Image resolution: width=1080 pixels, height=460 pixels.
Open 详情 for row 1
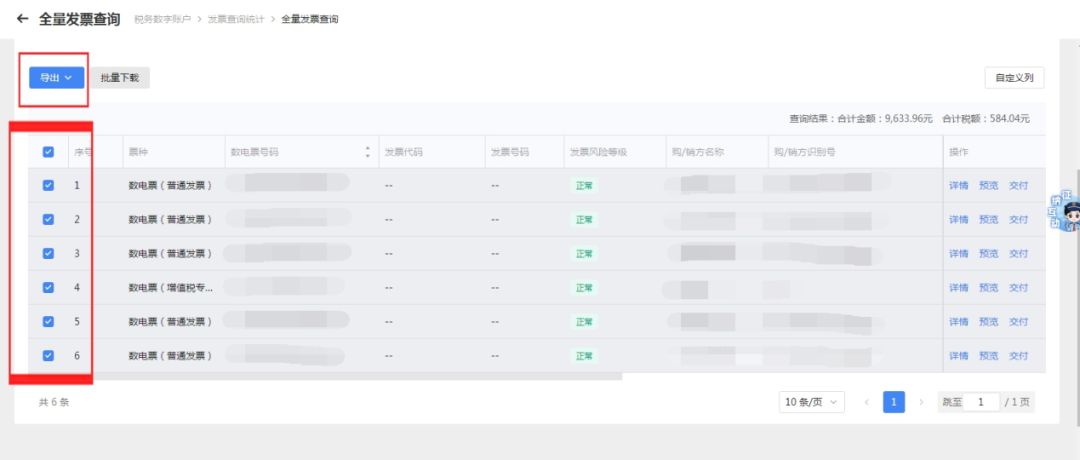(x=959, y=185)
